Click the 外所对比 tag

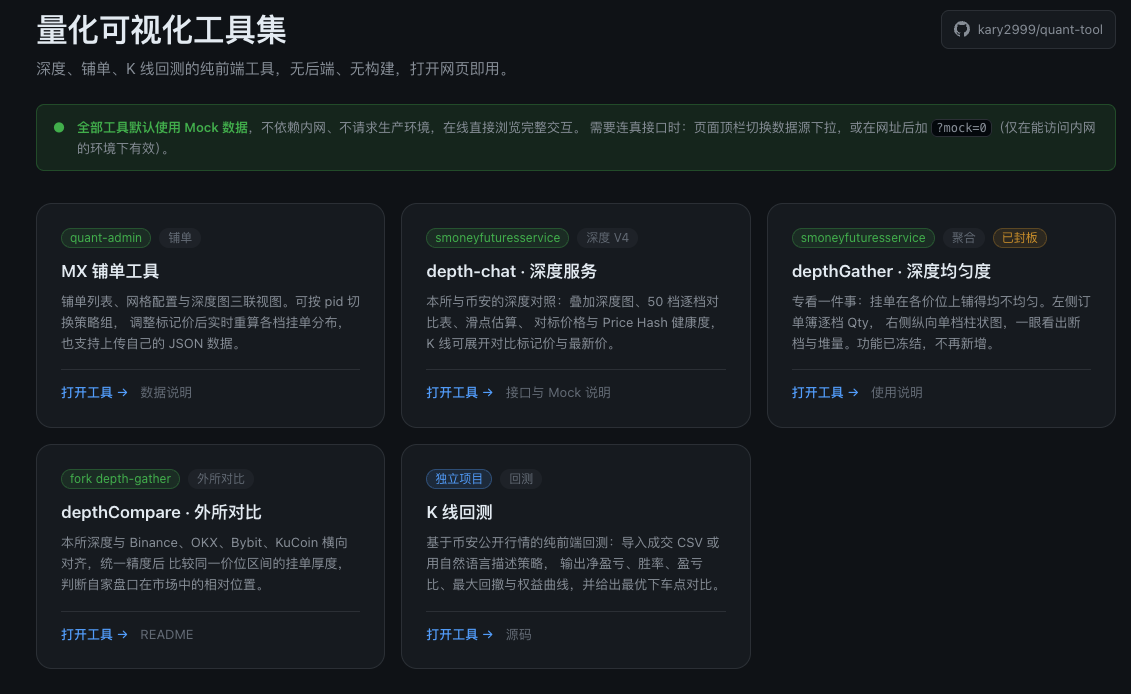pyautogui.click(x=221, y=478)
